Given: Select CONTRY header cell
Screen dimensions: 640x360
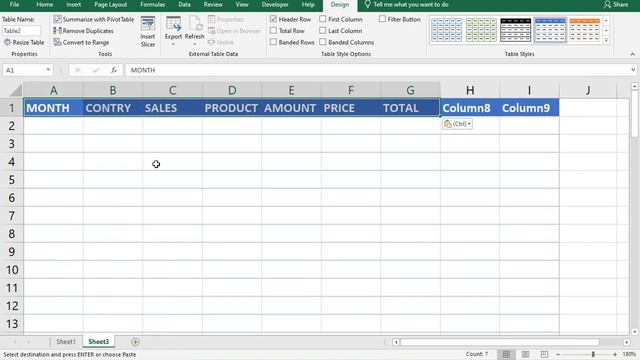Looking at the screenshot, I should pos(113,108).
